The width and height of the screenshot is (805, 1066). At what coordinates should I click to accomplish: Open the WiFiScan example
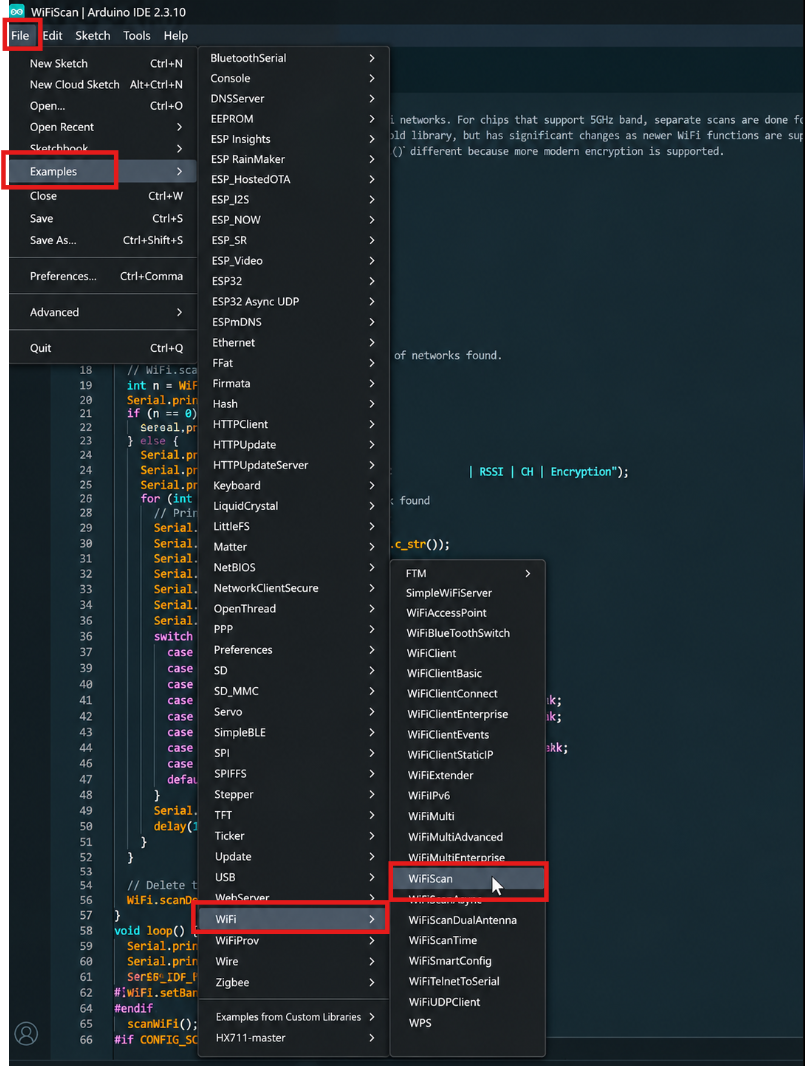[x=468, y=878]
